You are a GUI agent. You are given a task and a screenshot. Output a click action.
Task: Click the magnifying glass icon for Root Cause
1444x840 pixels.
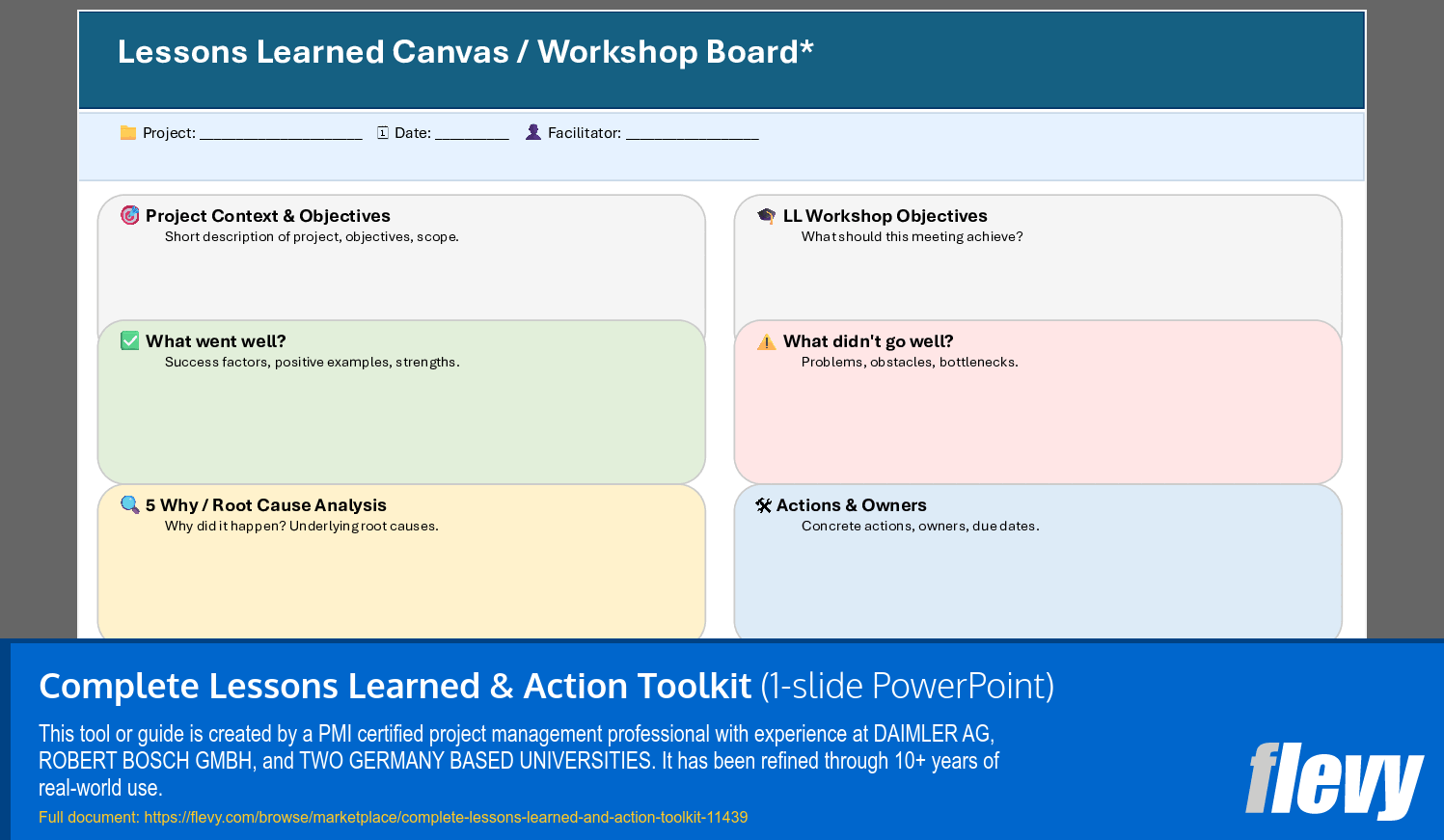[x=130, y=504]
